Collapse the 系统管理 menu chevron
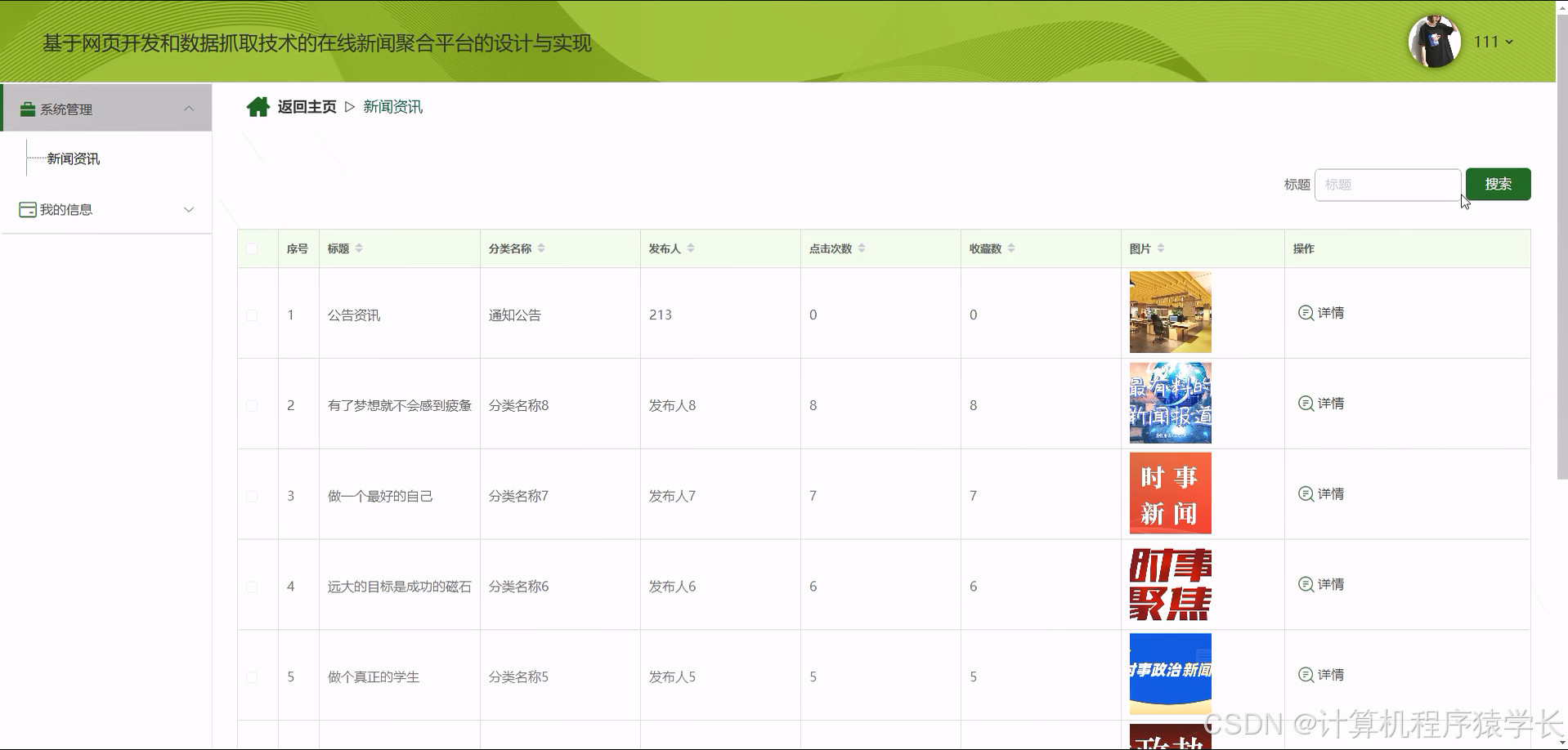 [x=189, y=109]
